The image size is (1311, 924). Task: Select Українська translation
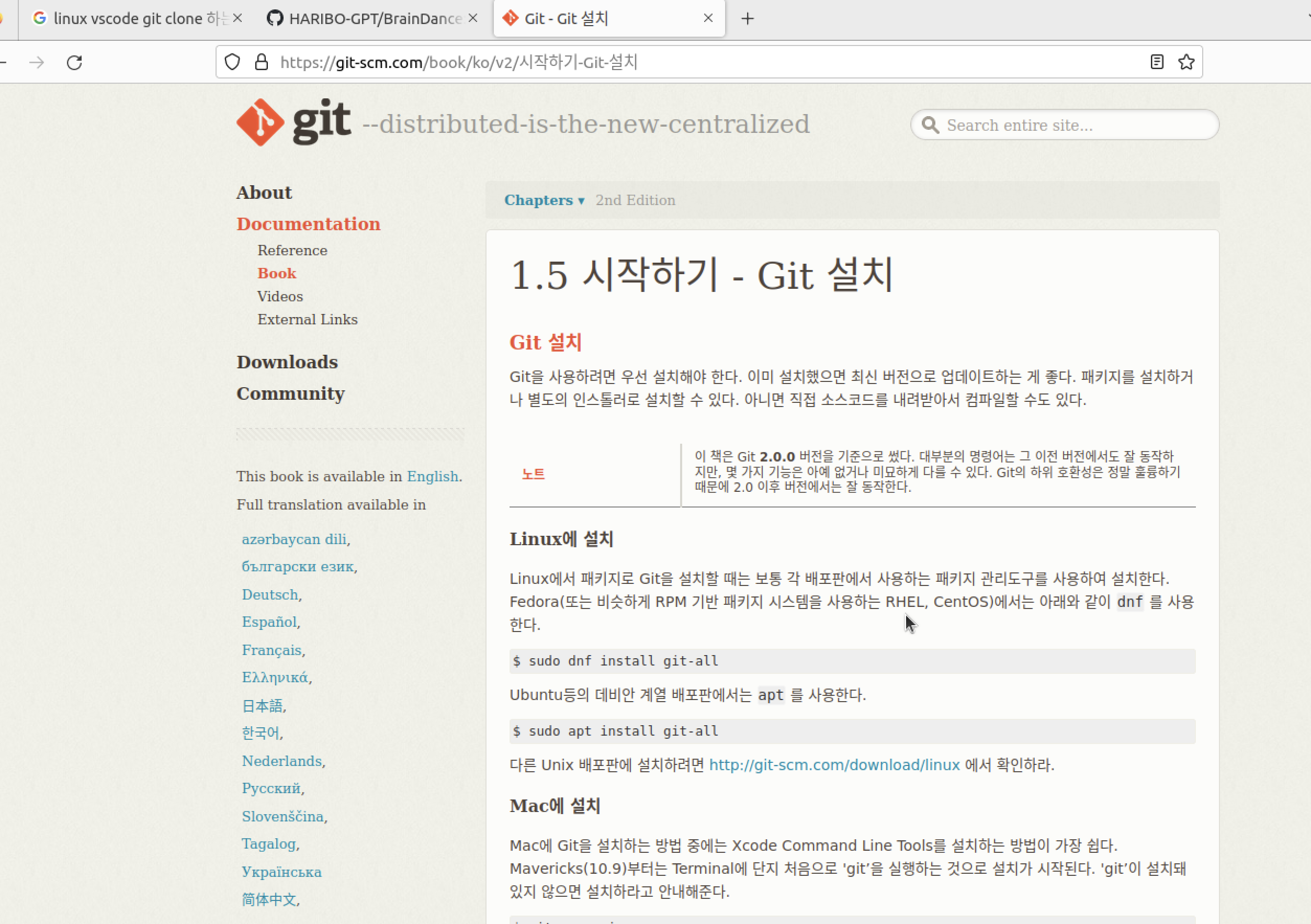tap(281, 872)
